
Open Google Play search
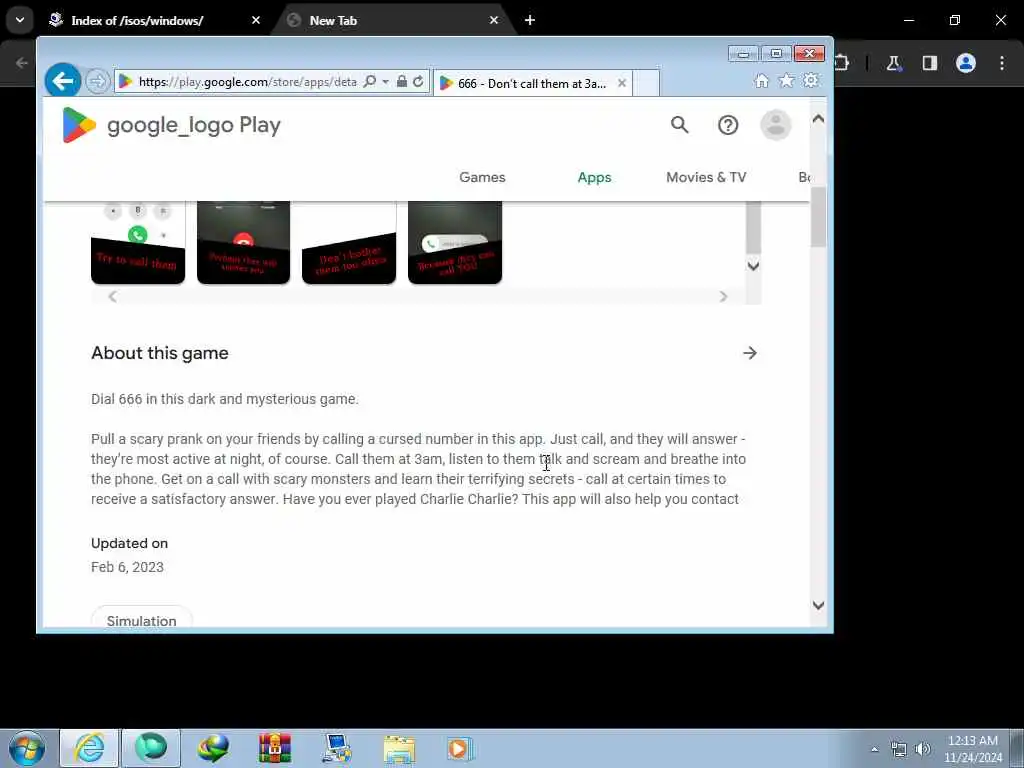679,124
